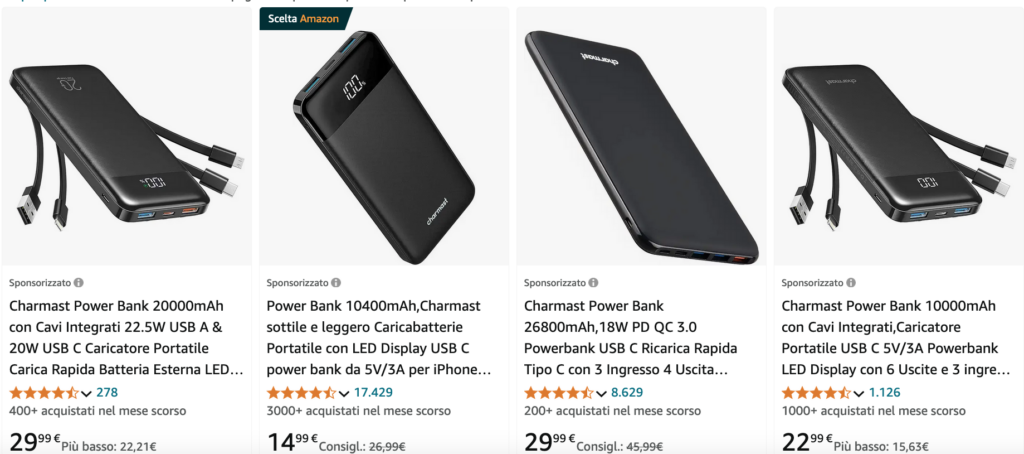Click info icon beside first Sponsorizzato label
The image size is (1024, 454).
79,283
